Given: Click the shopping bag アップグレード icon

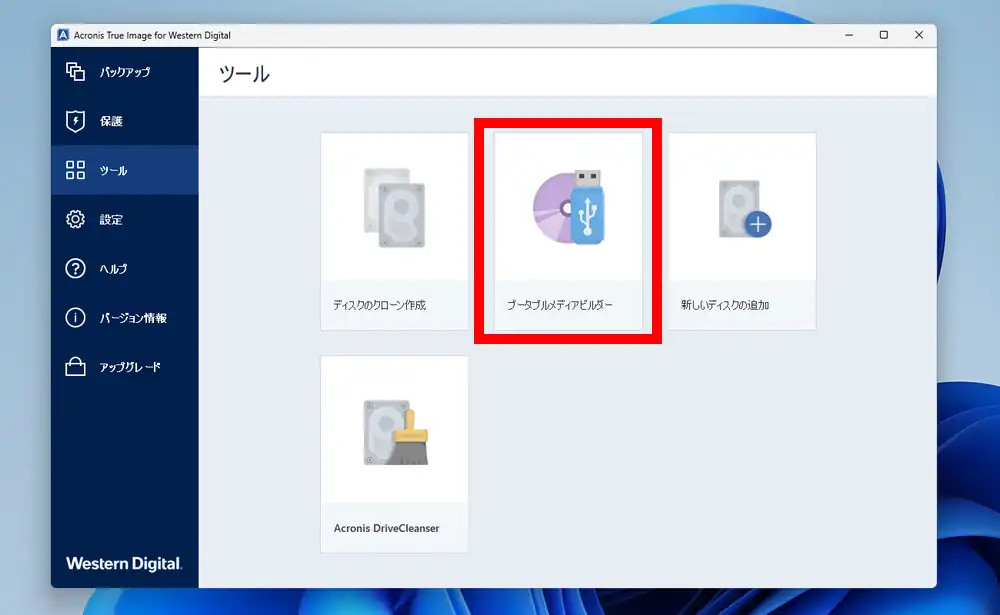Looking at the screenshot, I should [x=75, y=367].
